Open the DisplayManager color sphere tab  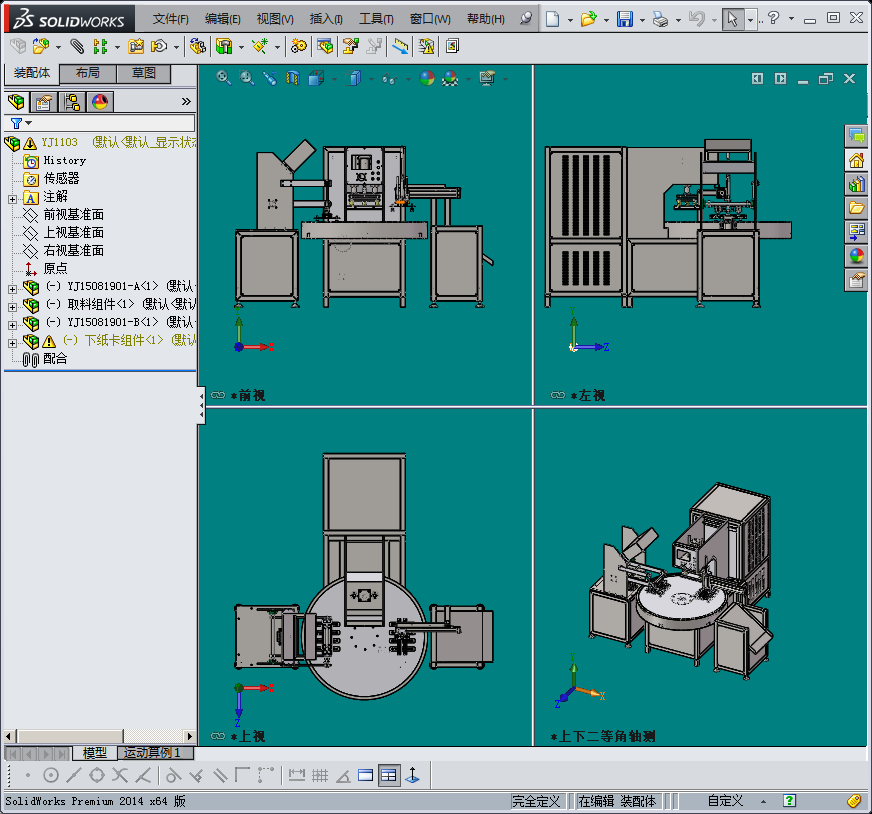click(100, 101)
